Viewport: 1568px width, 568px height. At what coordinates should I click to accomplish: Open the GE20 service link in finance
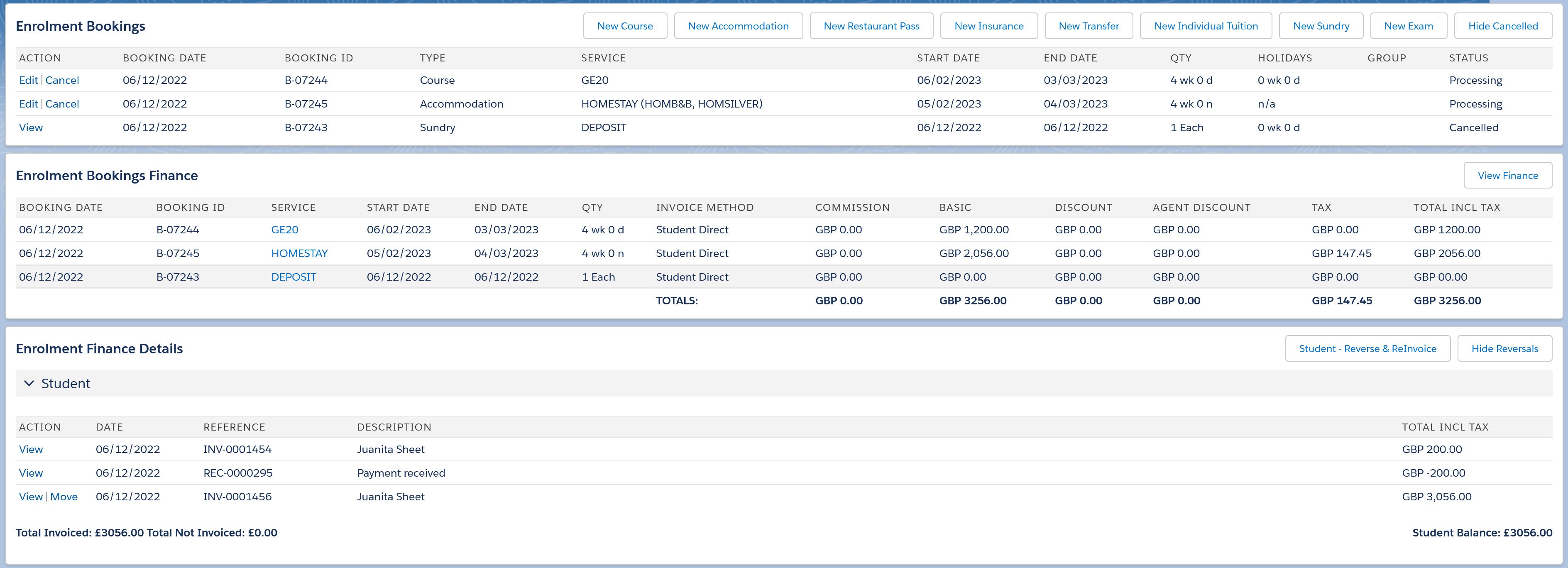tap(284, 230)
